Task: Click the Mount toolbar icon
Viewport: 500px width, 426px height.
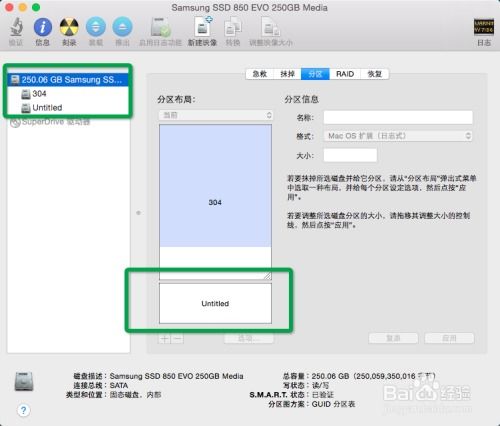Action: [x=96, y=27]
